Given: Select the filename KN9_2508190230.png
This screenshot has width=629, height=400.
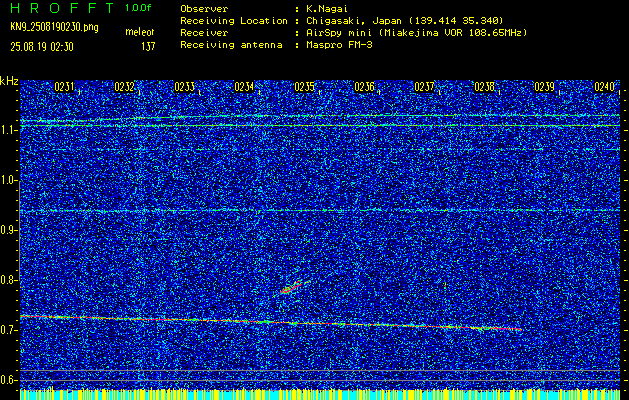Looking at the screenshot, I should coord(54,27).
